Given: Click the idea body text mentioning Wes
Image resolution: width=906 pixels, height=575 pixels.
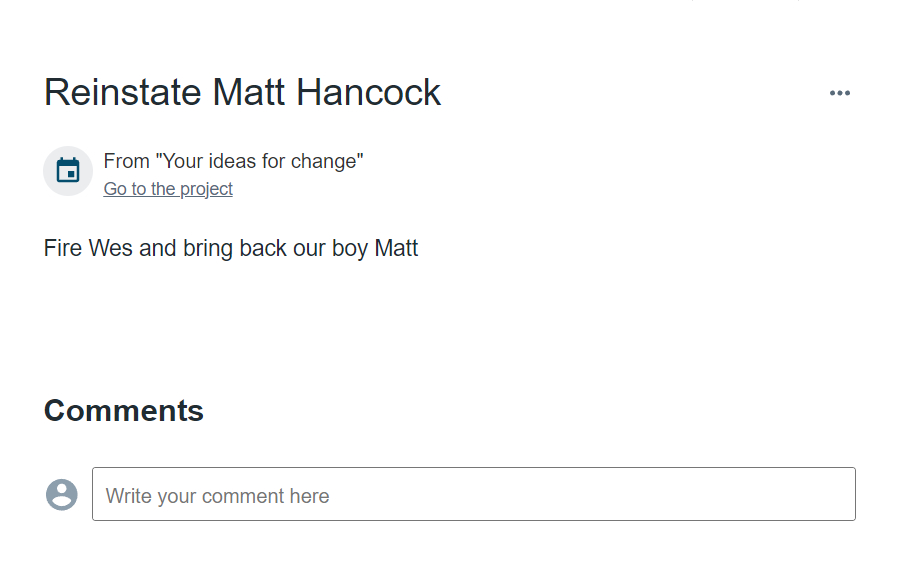Looking at the screenshot, I should pos(231,248).
